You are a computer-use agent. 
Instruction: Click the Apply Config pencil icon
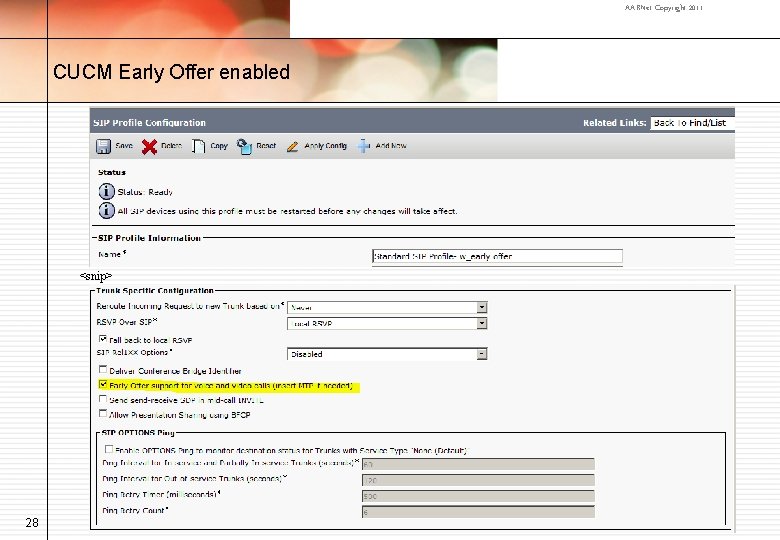point(292,146)
